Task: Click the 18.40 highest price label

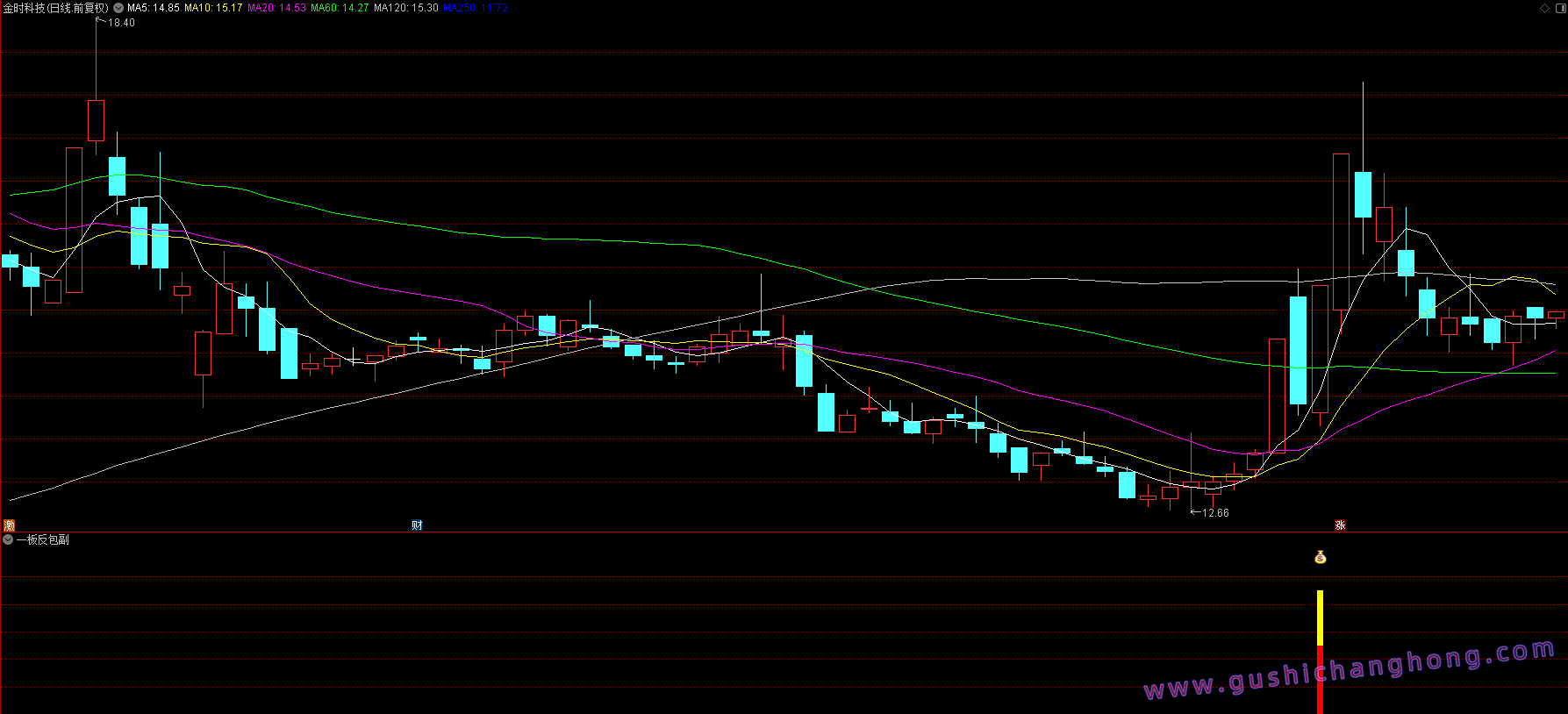Action: click(x=121, y=23)
